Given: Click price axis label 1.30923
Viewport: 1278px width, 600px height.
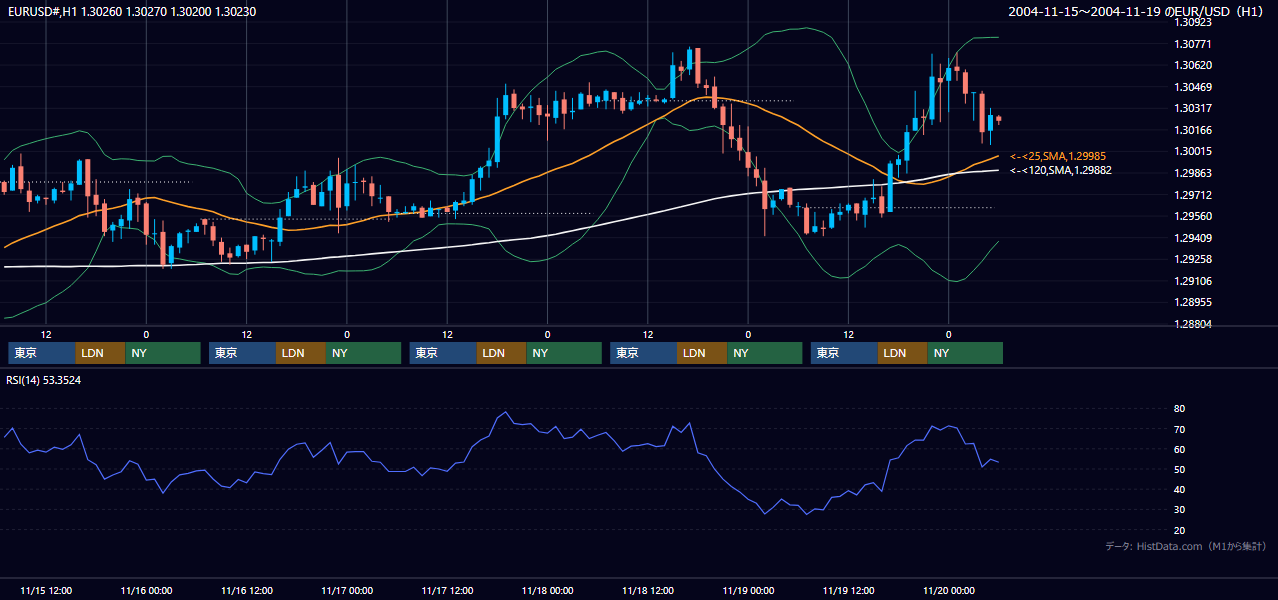Looking at the screenshot, I should [x=1195, y=22].
